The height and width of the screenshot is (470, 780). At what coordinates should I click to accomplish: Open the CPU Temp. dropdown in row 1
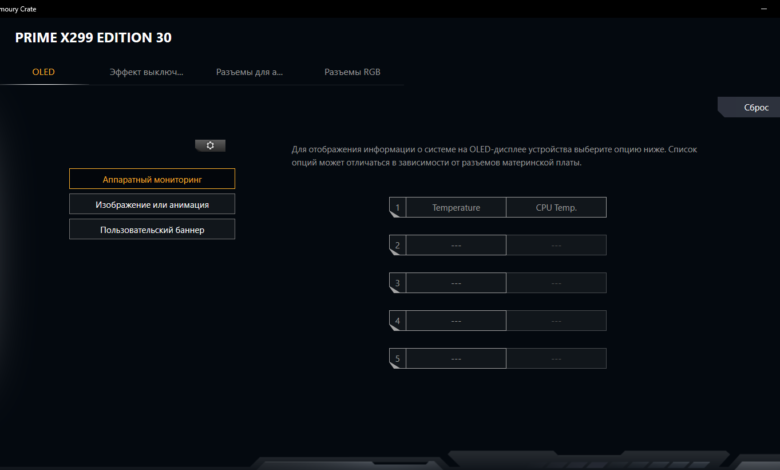pyautogui.click(x=556, y=207)
